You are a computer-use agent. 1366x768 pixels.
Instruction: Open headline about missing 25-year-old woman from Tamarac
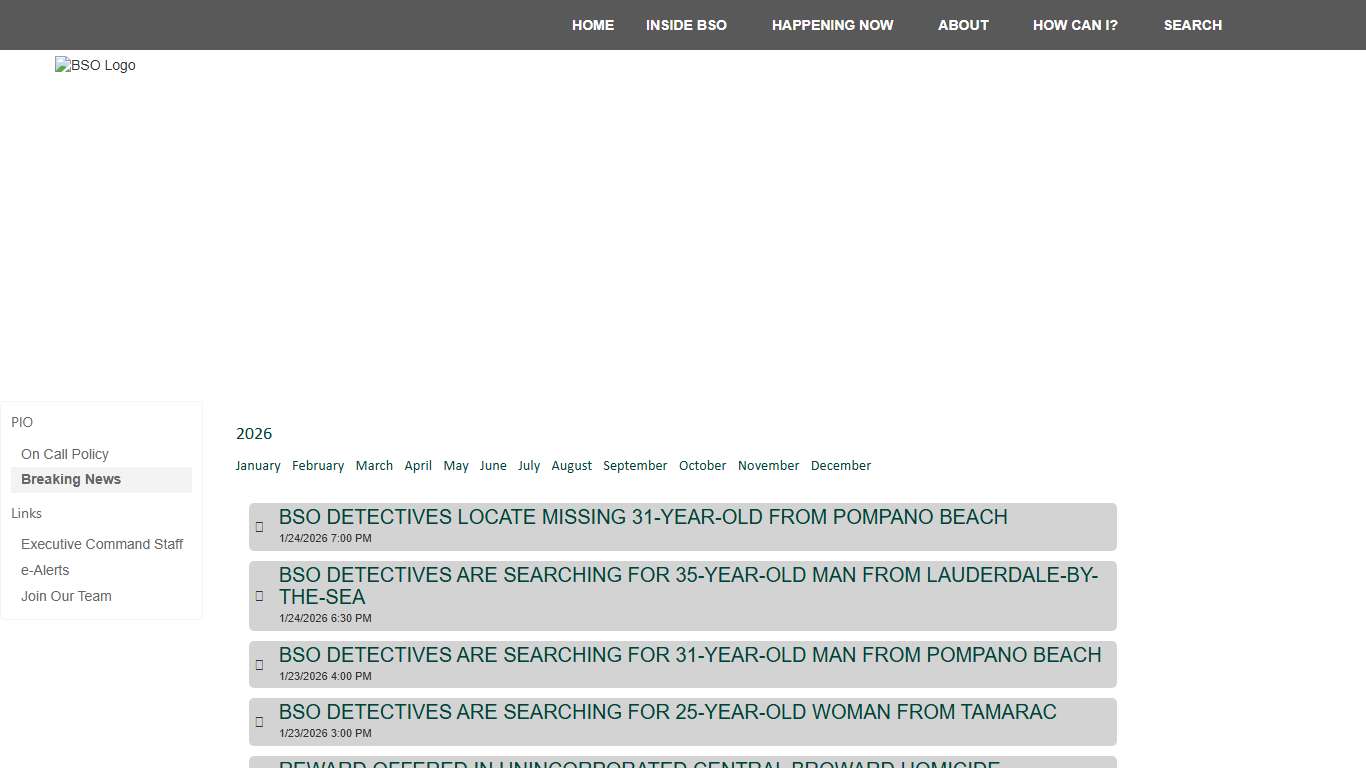tap(667, 712)
